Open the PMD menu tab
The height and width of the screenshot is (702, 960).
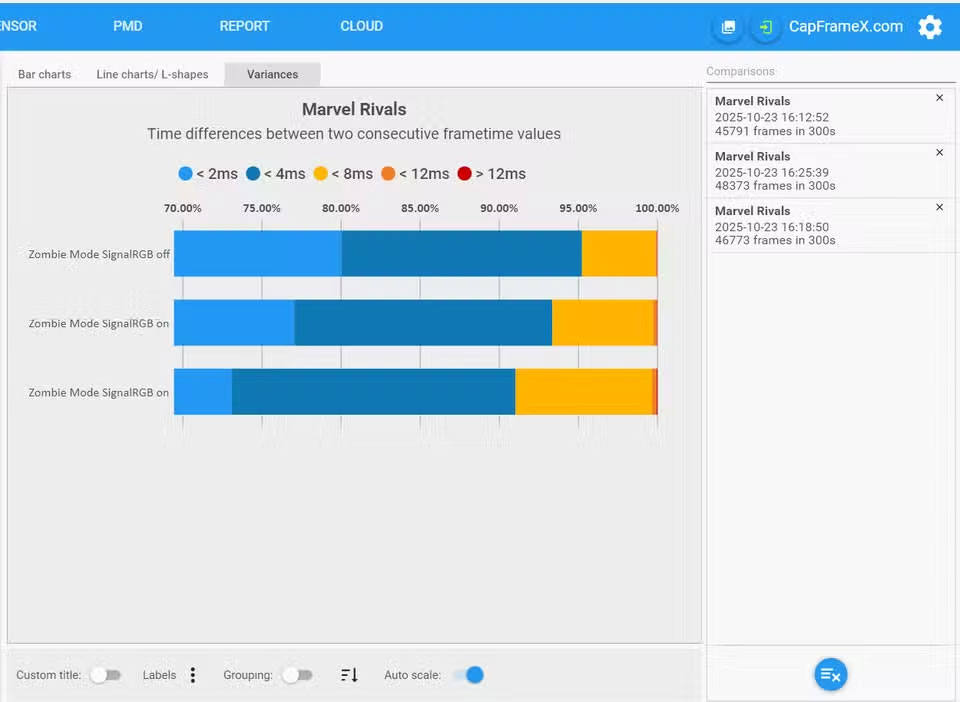click(128, 26)
